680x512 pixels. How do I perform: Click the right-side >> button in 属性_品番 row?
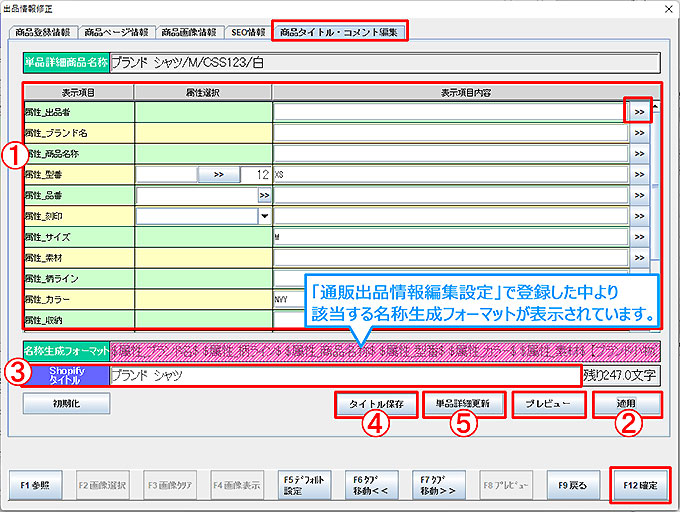639,196
